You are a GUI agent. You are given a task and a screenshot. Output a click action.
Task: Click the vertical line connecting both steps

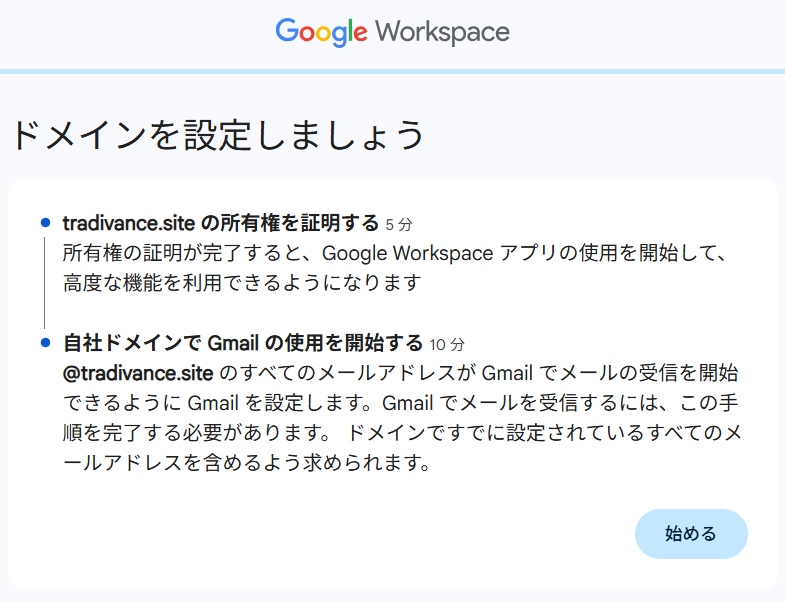click(x=45, y=282)
